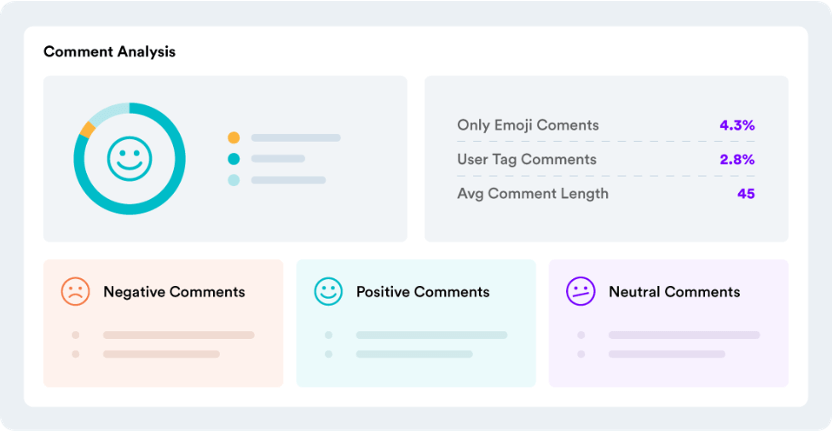The width and height of the screenshot is (832, 432).
Task: Click the Avg Comment Length label
Action: [x=532, y=193]
